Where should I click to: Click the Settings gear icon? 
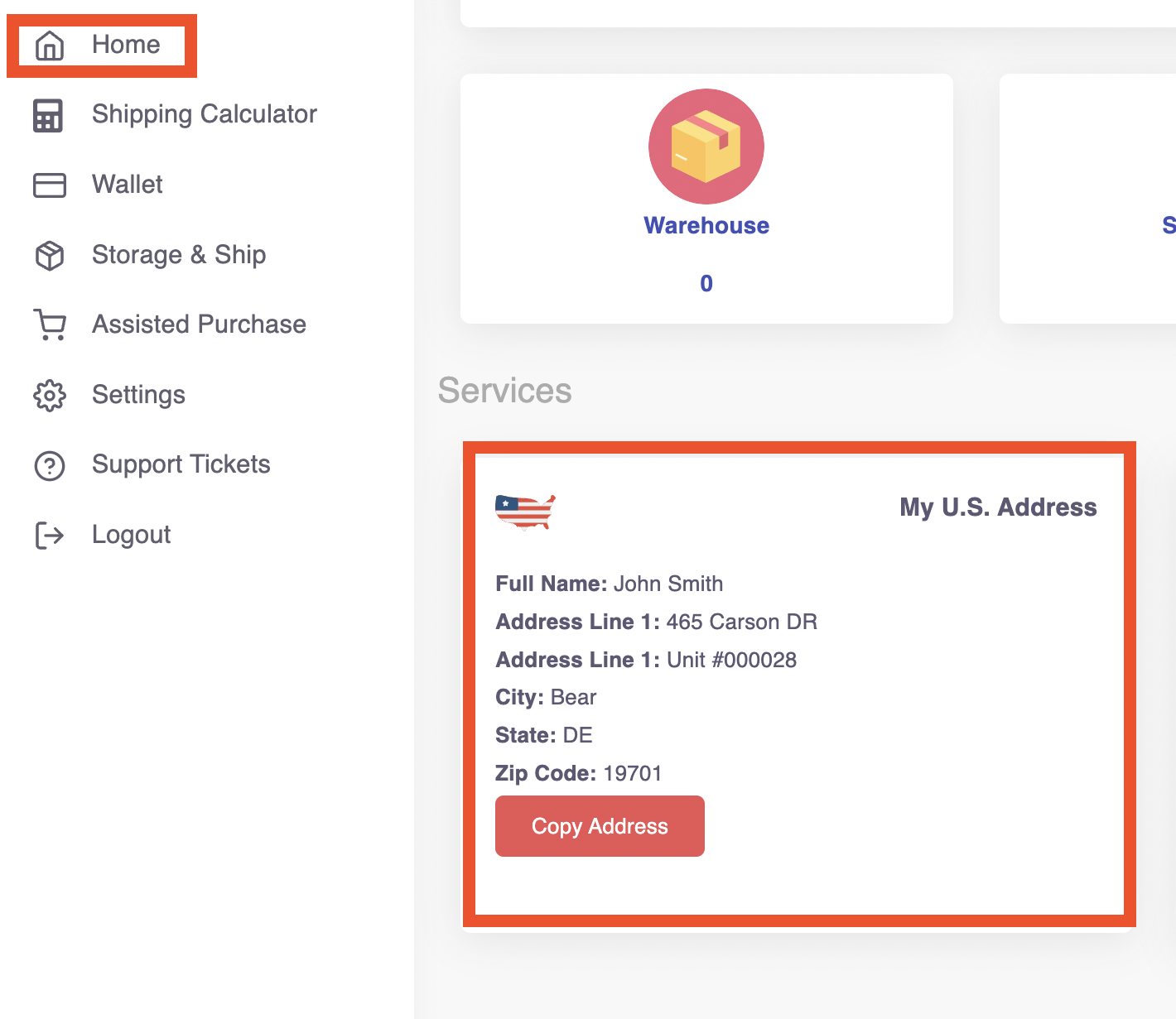click(x=50, y=396)
